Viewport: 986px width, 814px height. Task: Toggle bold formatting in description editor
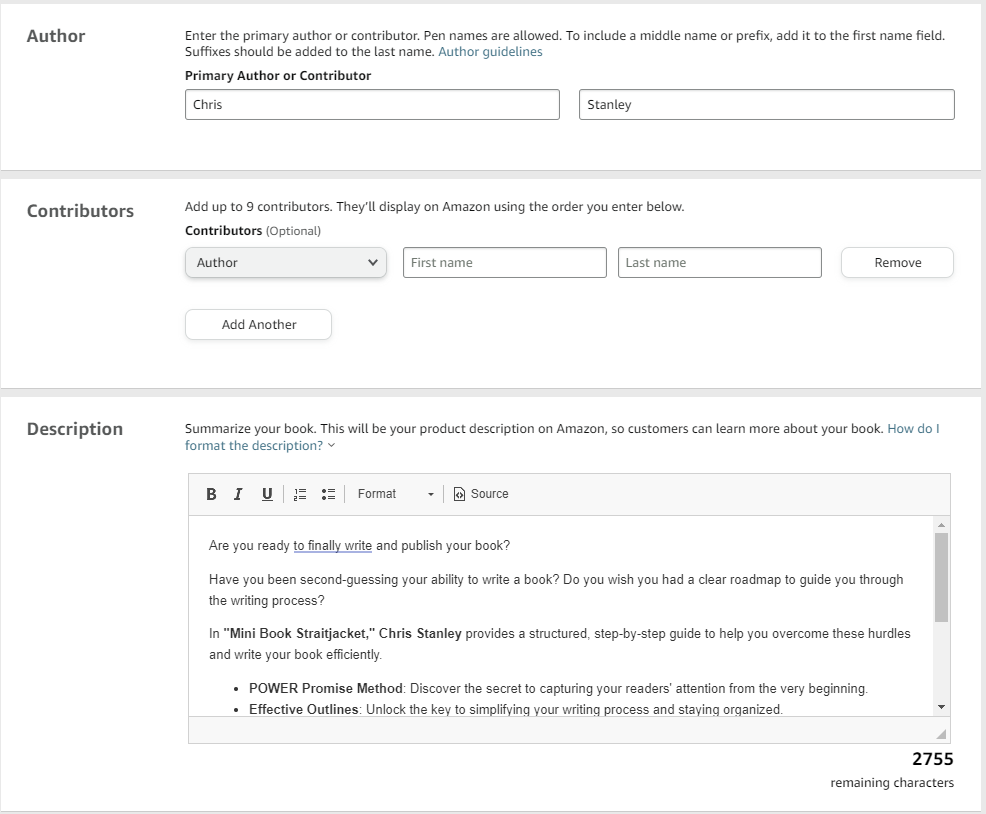tap(211, 494)
